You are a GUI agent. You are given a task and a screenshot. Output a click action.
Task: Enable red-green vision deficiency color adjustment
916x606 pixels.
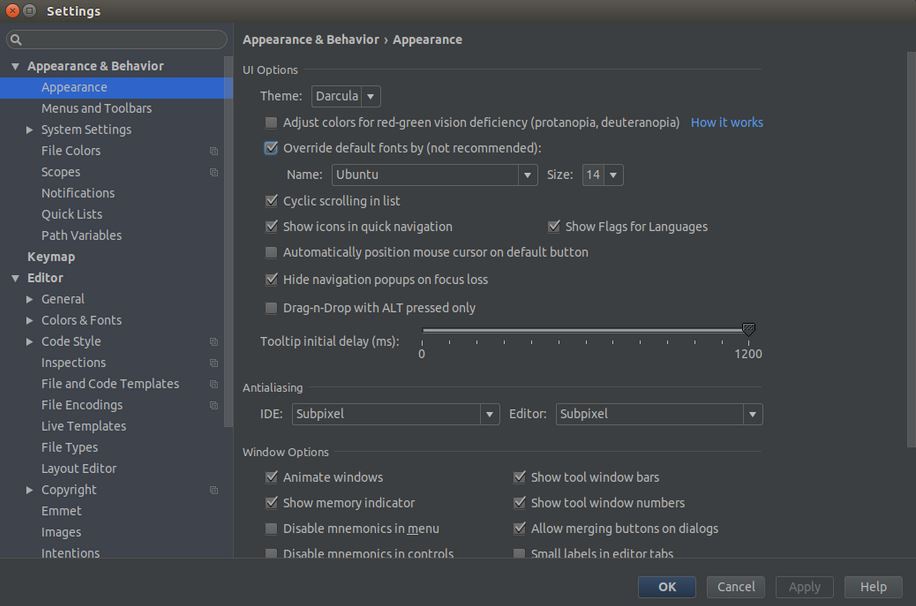pyautogui.click(x=271, y=122)
